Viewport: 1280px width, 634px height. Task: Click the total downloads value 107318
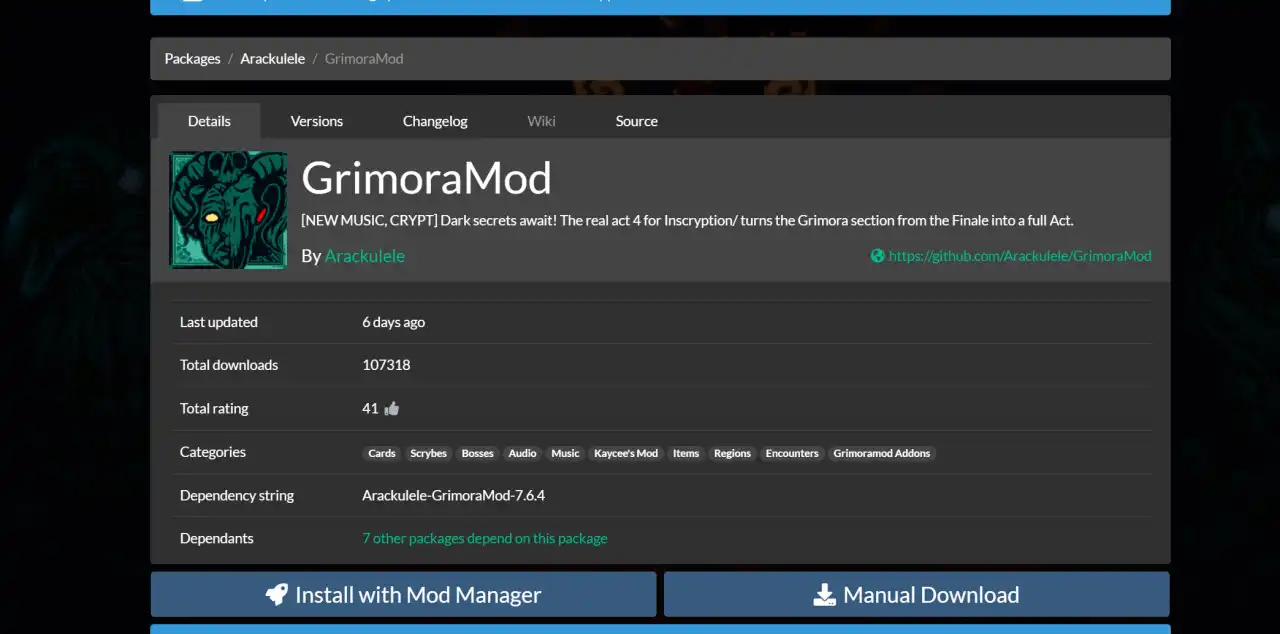point(386,365)
